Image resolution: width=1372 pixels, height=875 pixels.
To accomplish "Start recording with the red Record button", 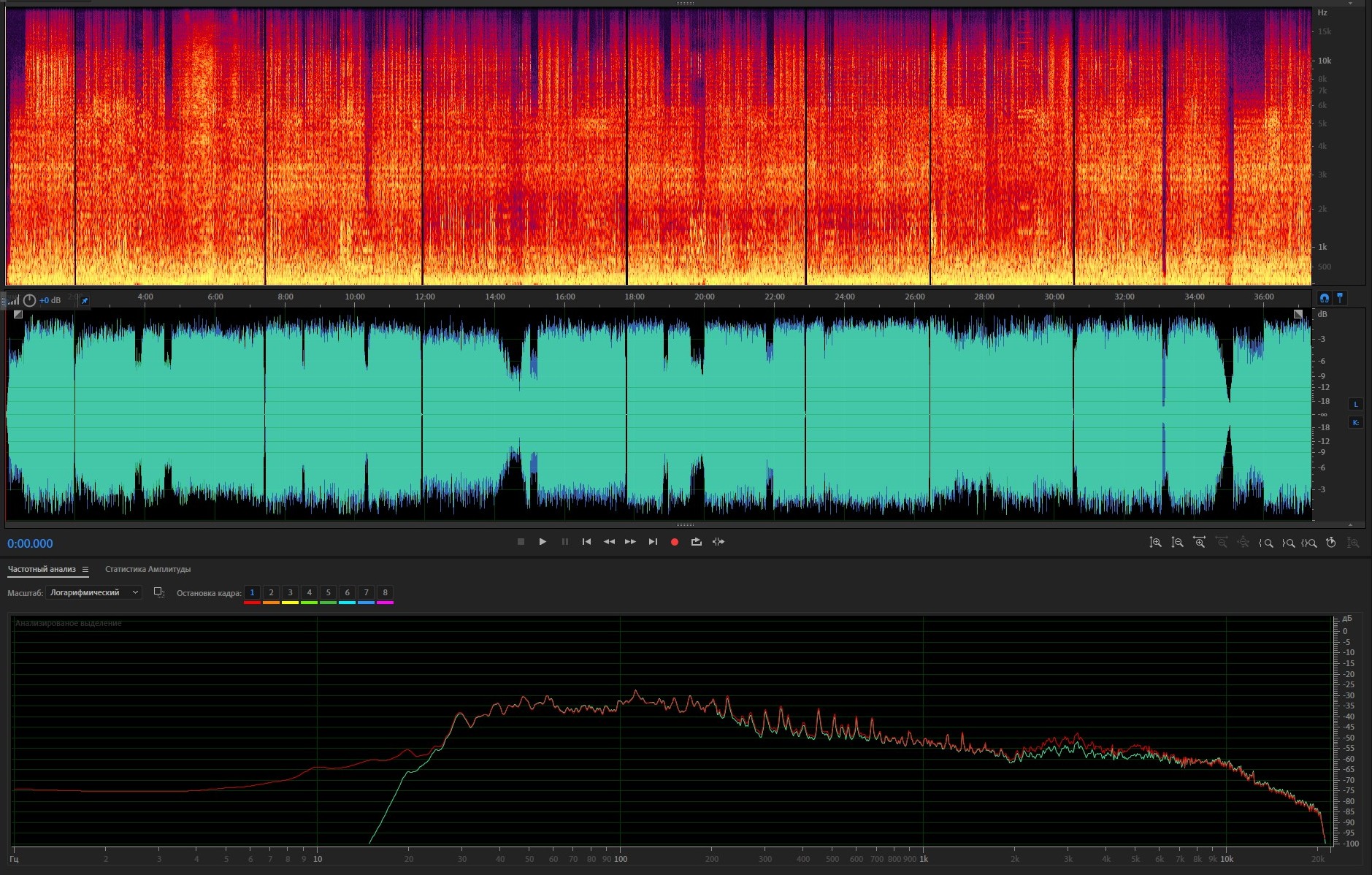I will click(x=675, y=542).
